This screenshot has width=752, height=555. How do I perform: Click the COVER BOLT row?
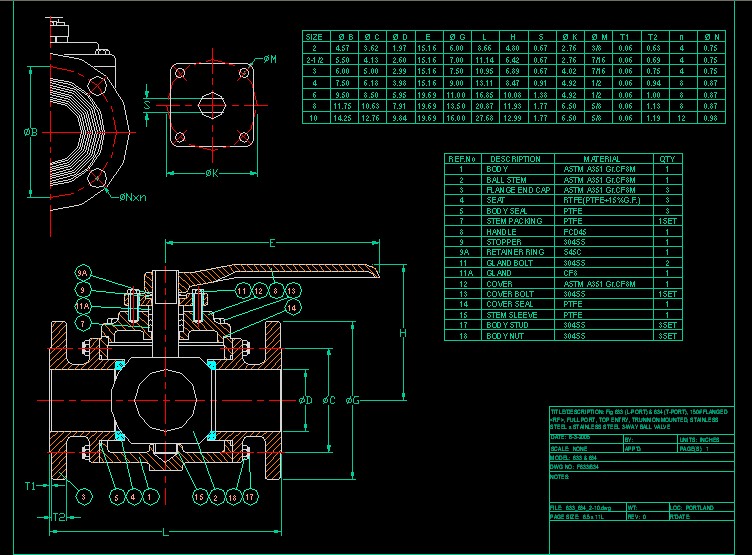(x=563, y=294)
